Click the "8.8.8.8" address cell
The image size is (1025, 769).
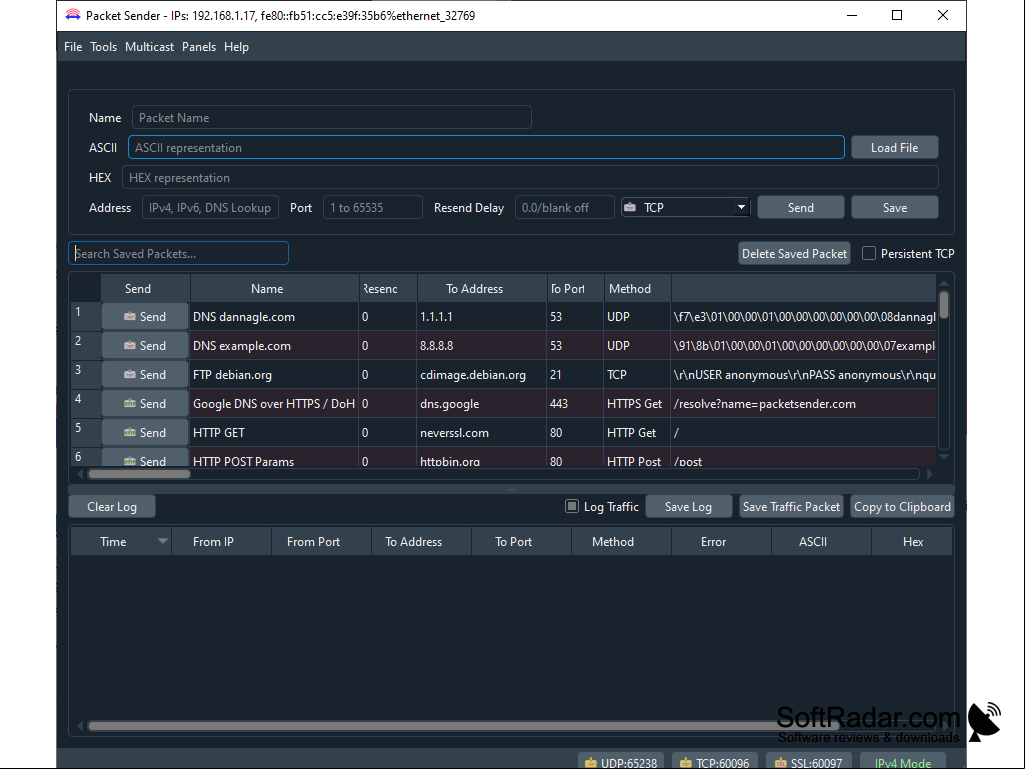pos(482,345)
